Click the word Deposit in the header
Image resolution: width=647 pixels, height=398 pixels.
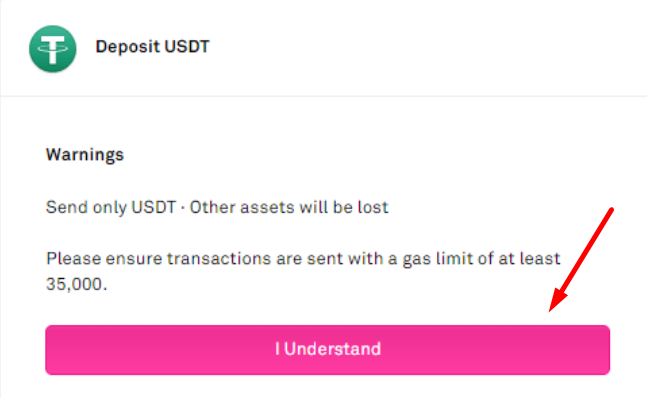click(x=128, y=47)
